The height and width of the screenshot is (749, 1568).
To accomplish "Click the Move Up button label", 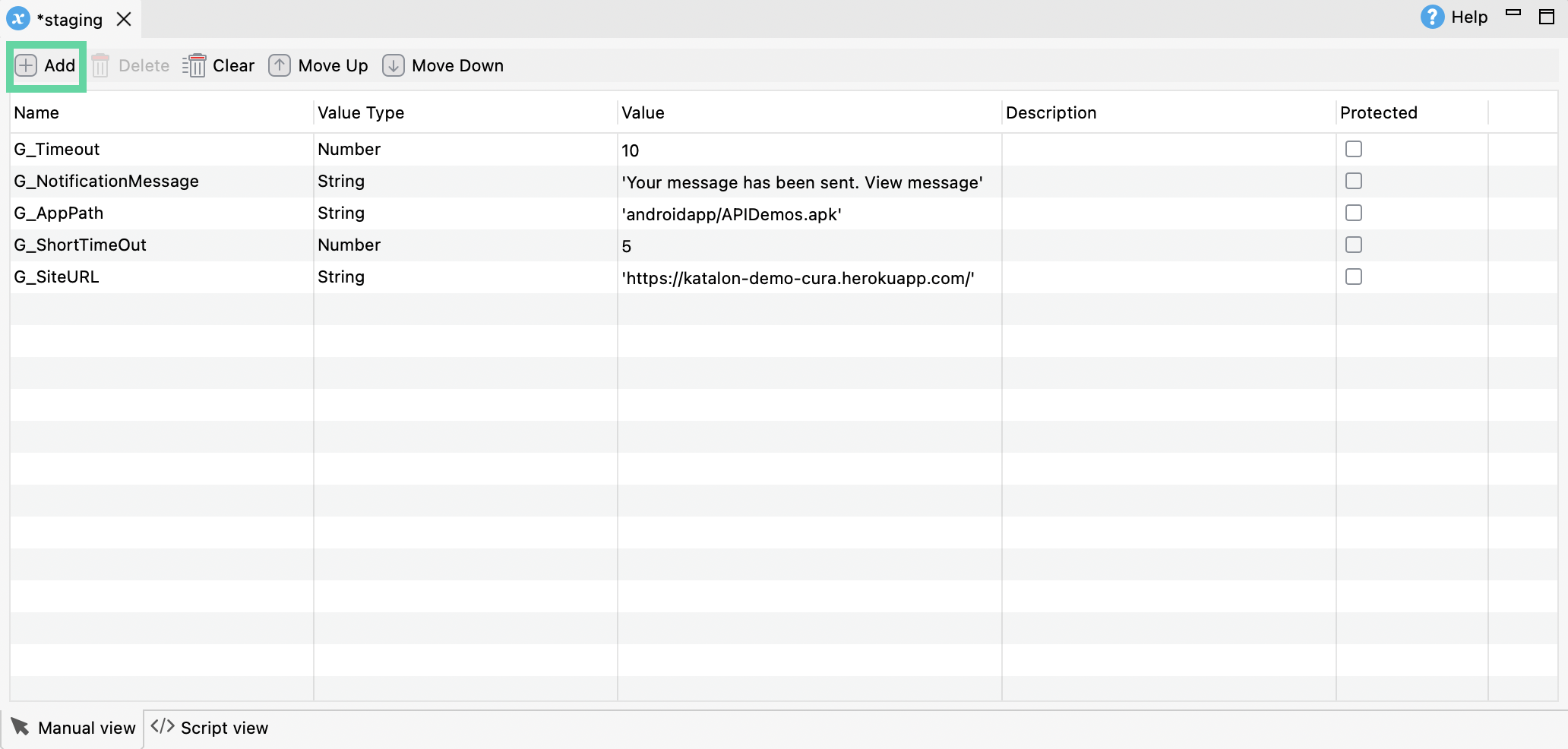I will tap(333, 66).
